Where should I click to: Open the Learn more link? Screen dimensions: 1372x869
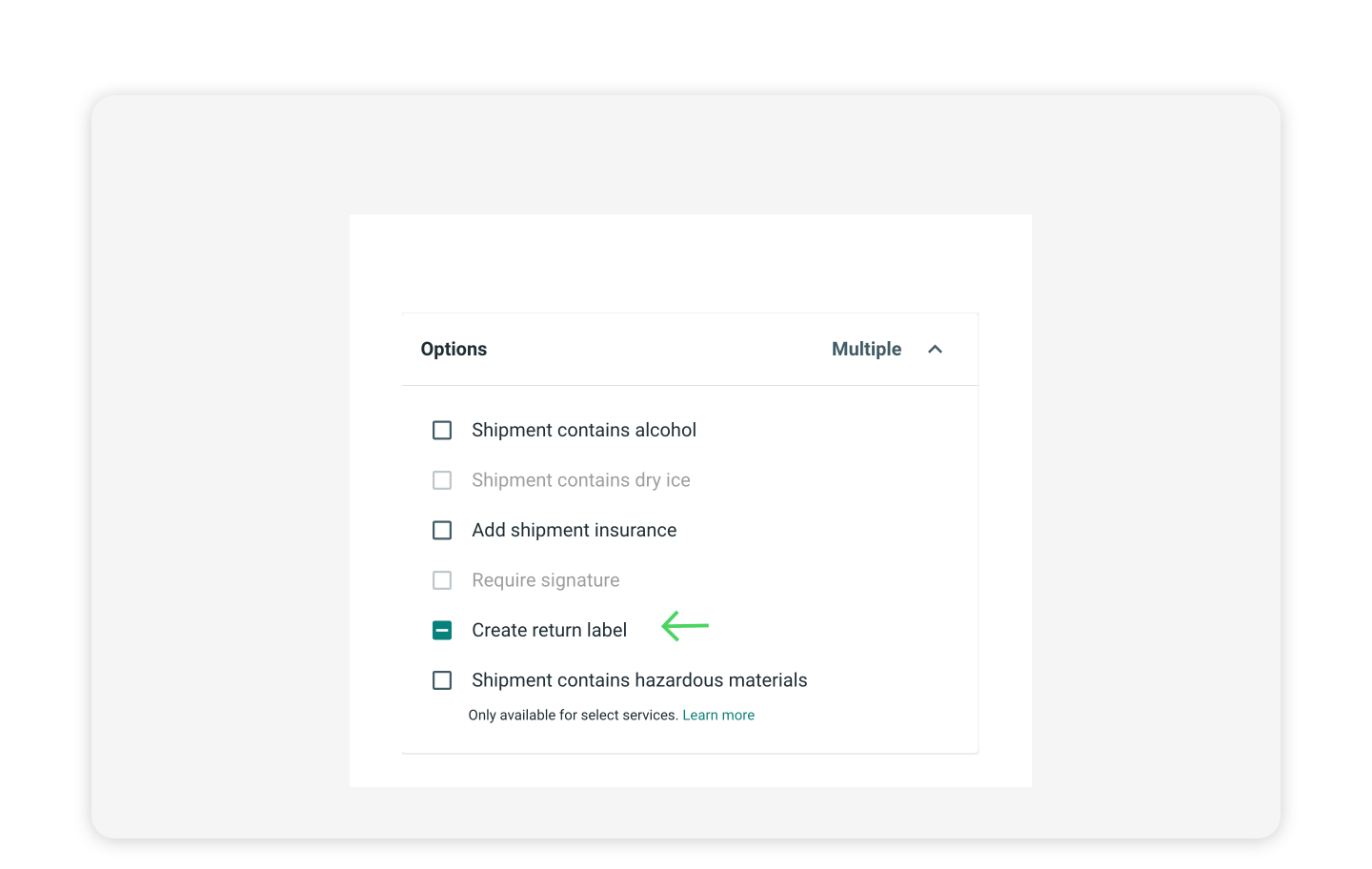point(718,716)
